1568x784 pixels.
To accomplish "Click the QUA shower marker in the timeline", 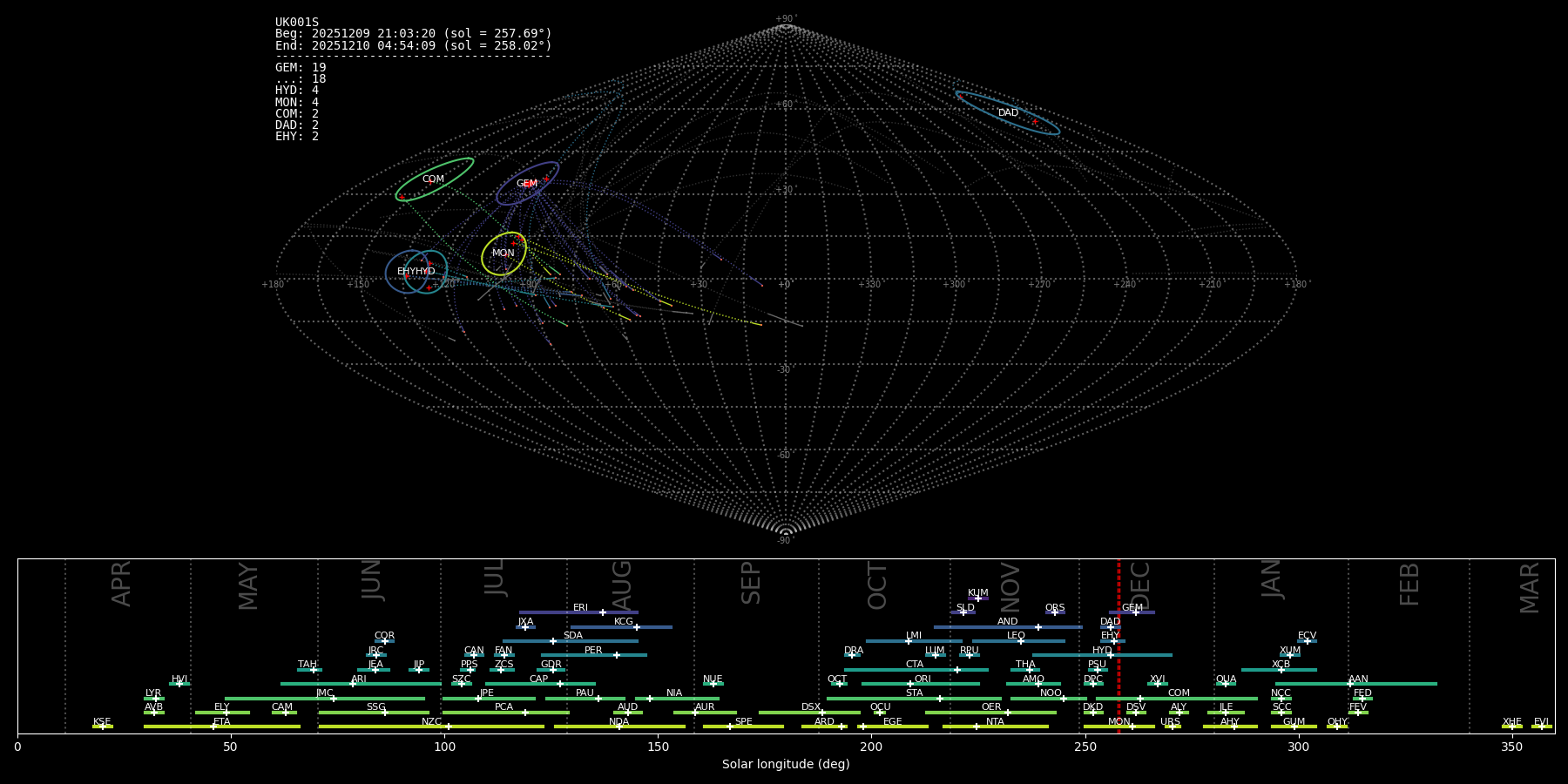I will (1226, 684).
